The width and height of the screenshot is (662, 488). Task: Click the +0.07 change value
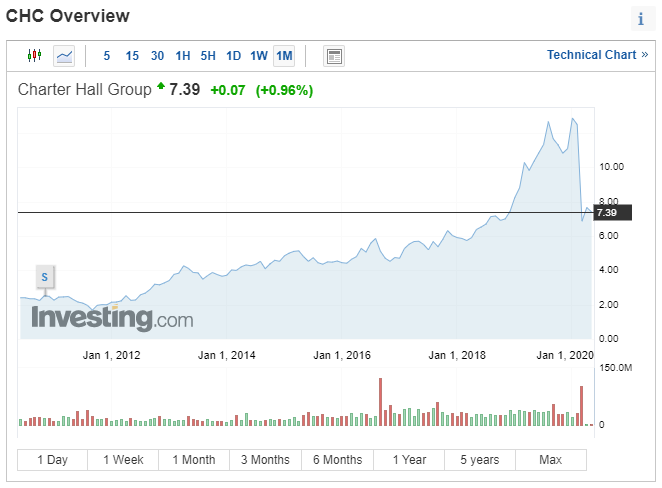228,90
